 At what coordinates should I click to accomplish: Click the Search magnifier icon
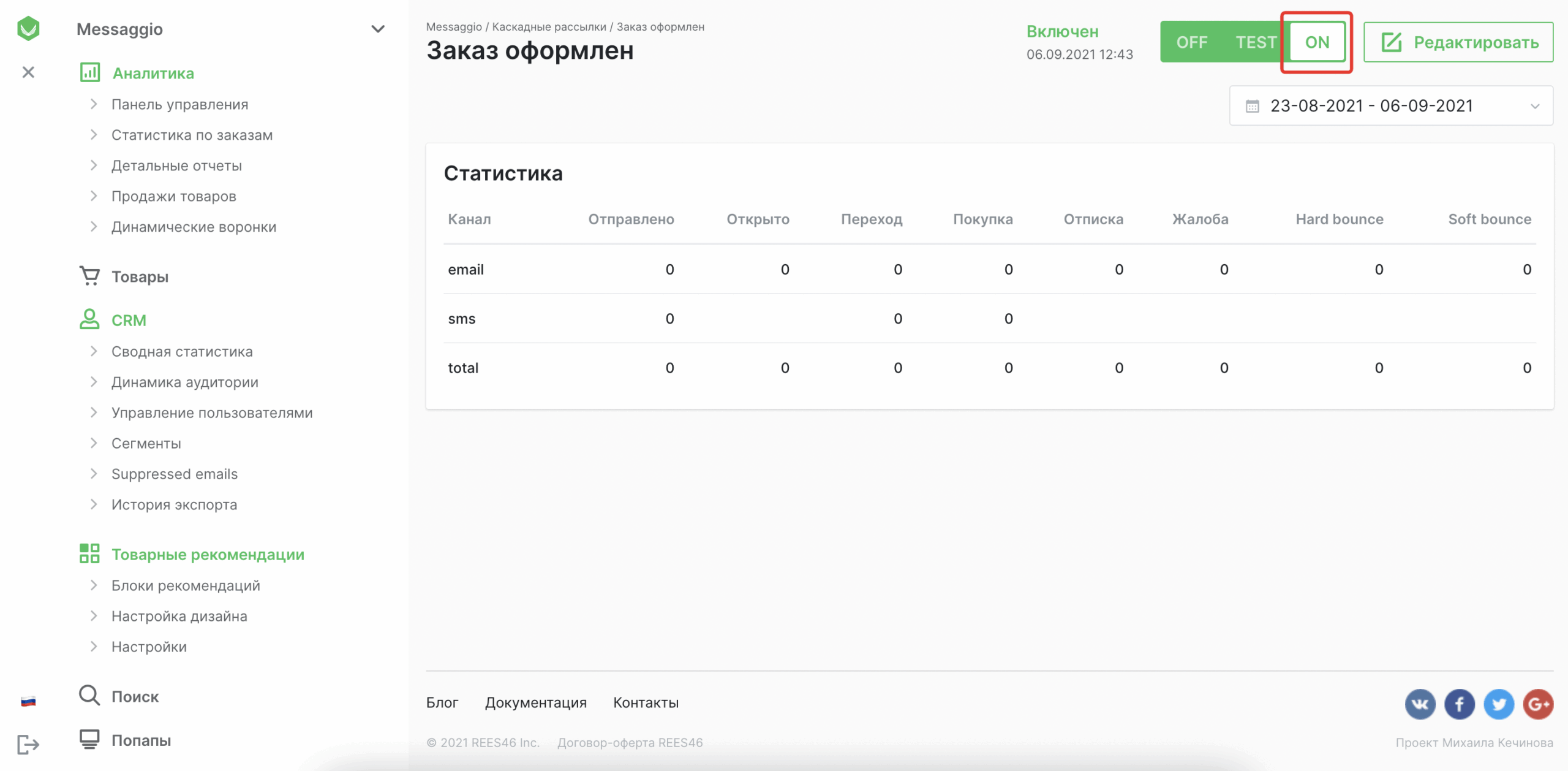click(x=89, y=696)
